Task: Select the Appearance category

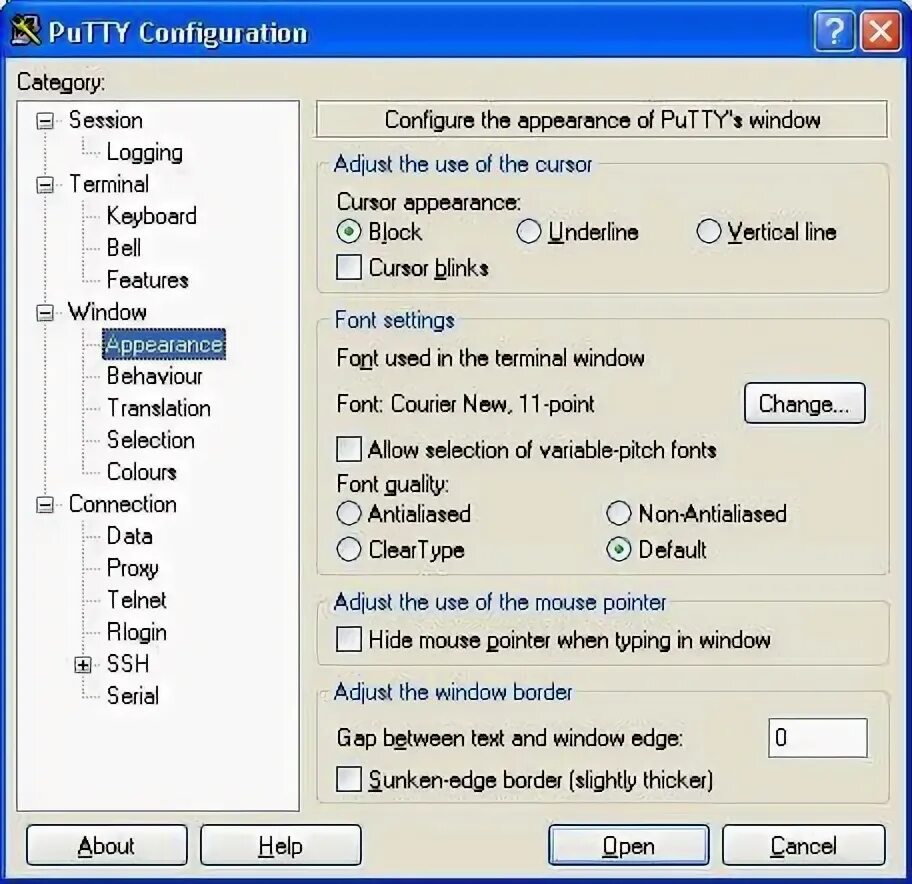Action: tap(164, 344)
